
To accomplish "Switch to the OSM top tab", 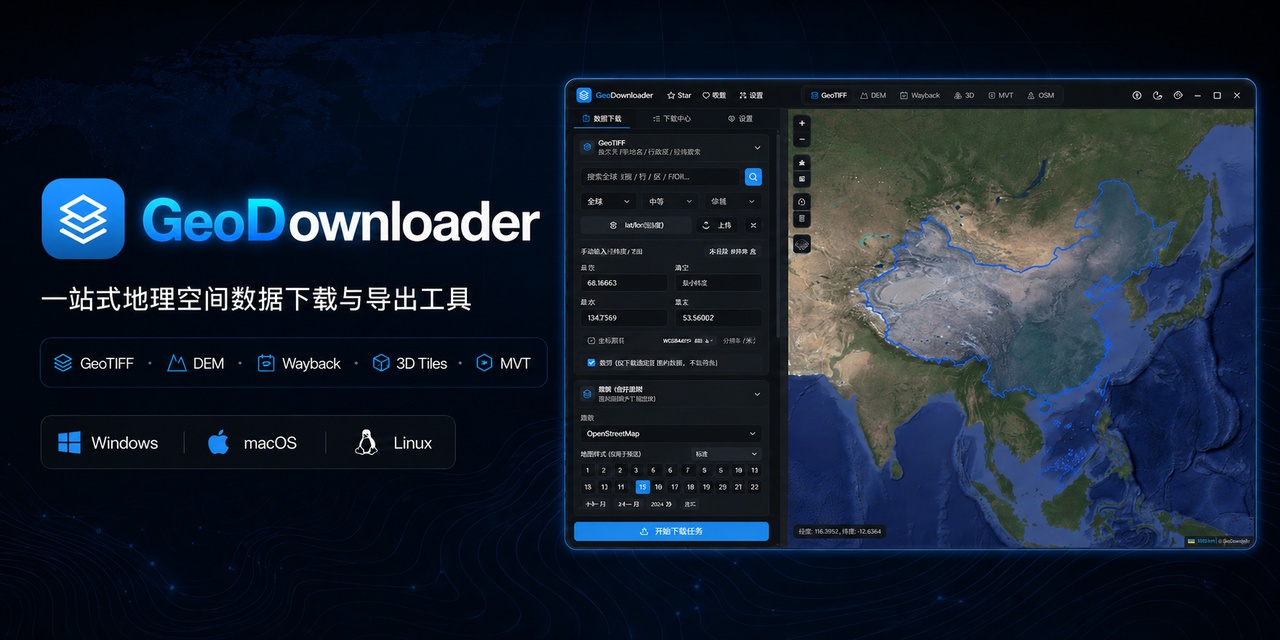I will tap(1040, 96).
